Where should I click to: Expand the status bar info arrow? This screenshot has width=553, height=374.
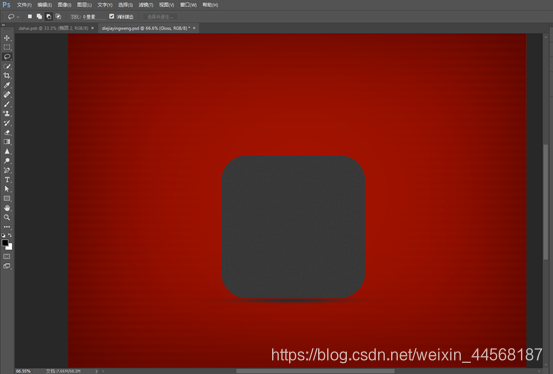[96, 371]
